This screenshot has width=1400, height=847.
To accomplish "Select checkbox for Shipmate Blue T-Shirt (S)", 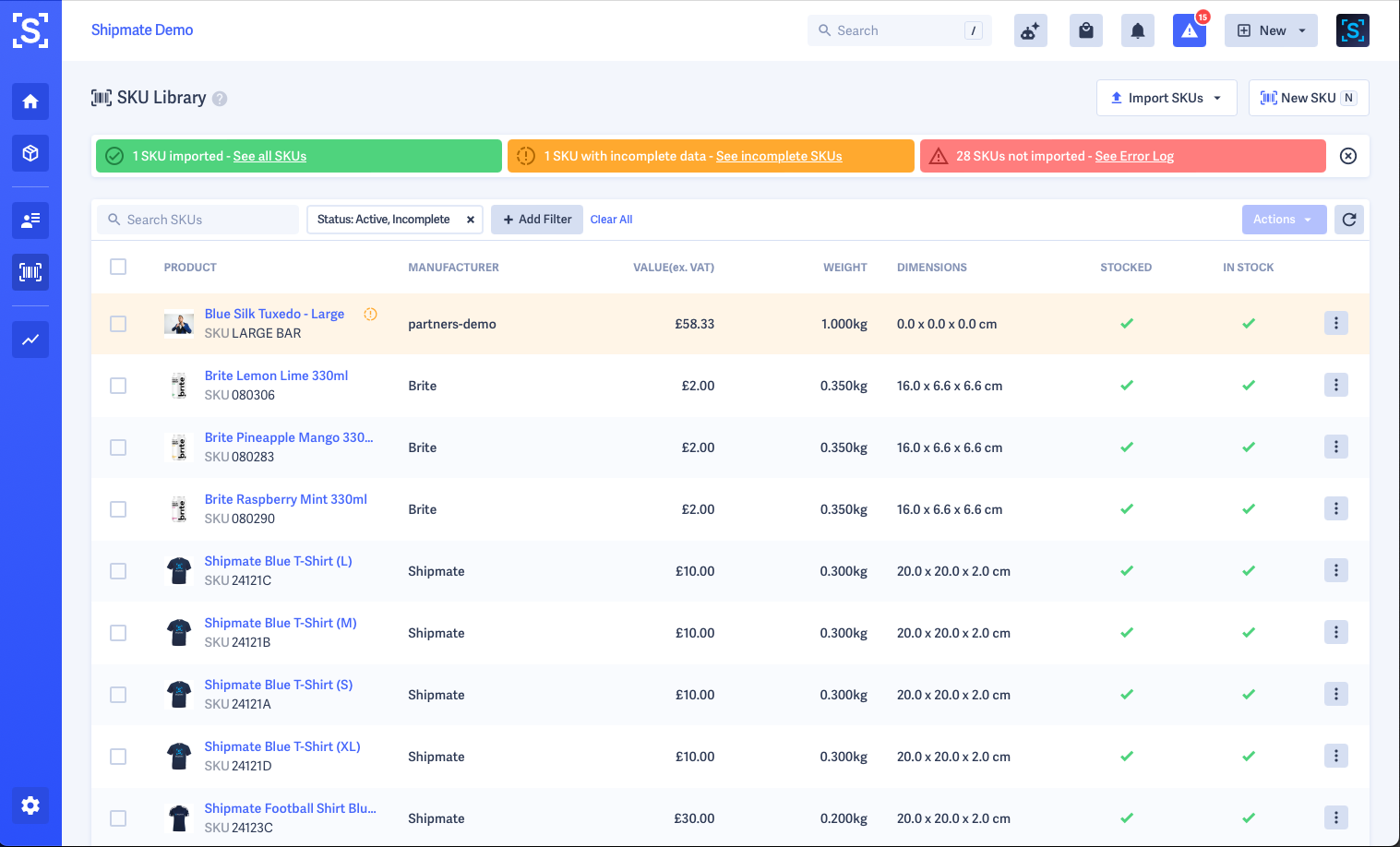I will click(x=118, y=695).
